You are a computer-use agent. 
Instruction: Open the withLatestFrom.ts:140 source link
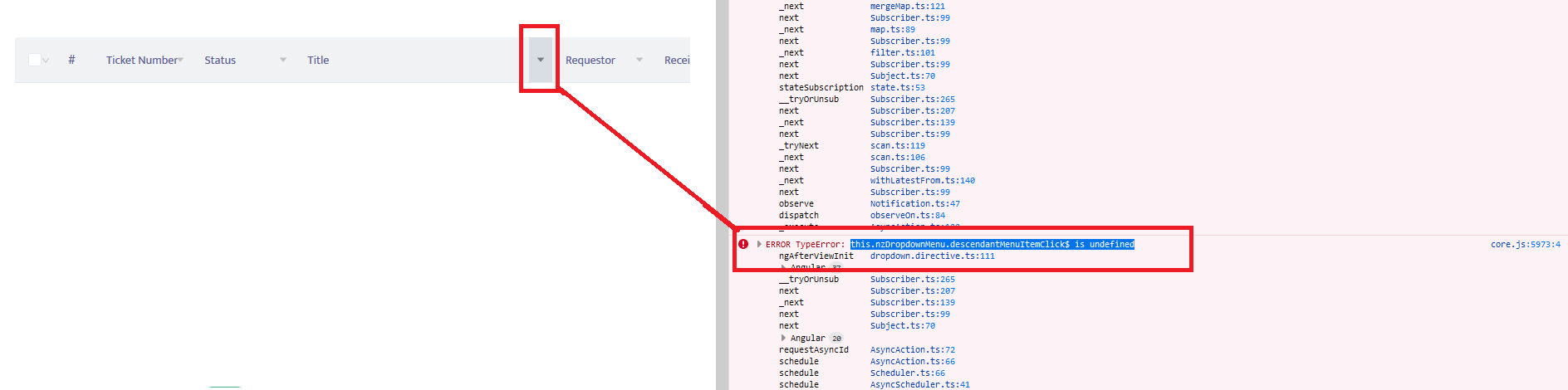point(922,180)
